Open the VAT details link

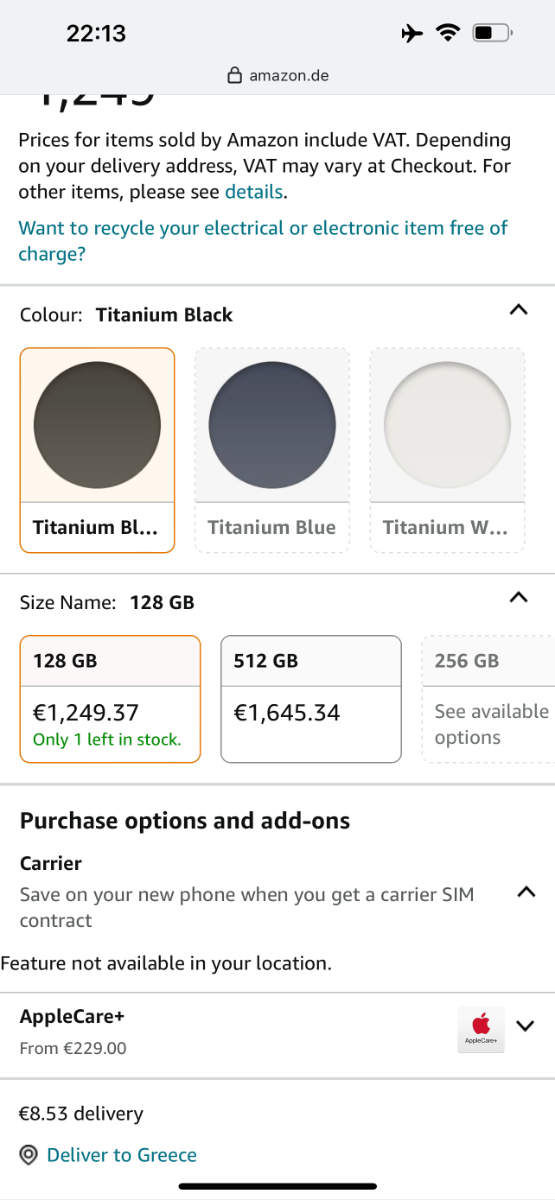tap(254, 192)
